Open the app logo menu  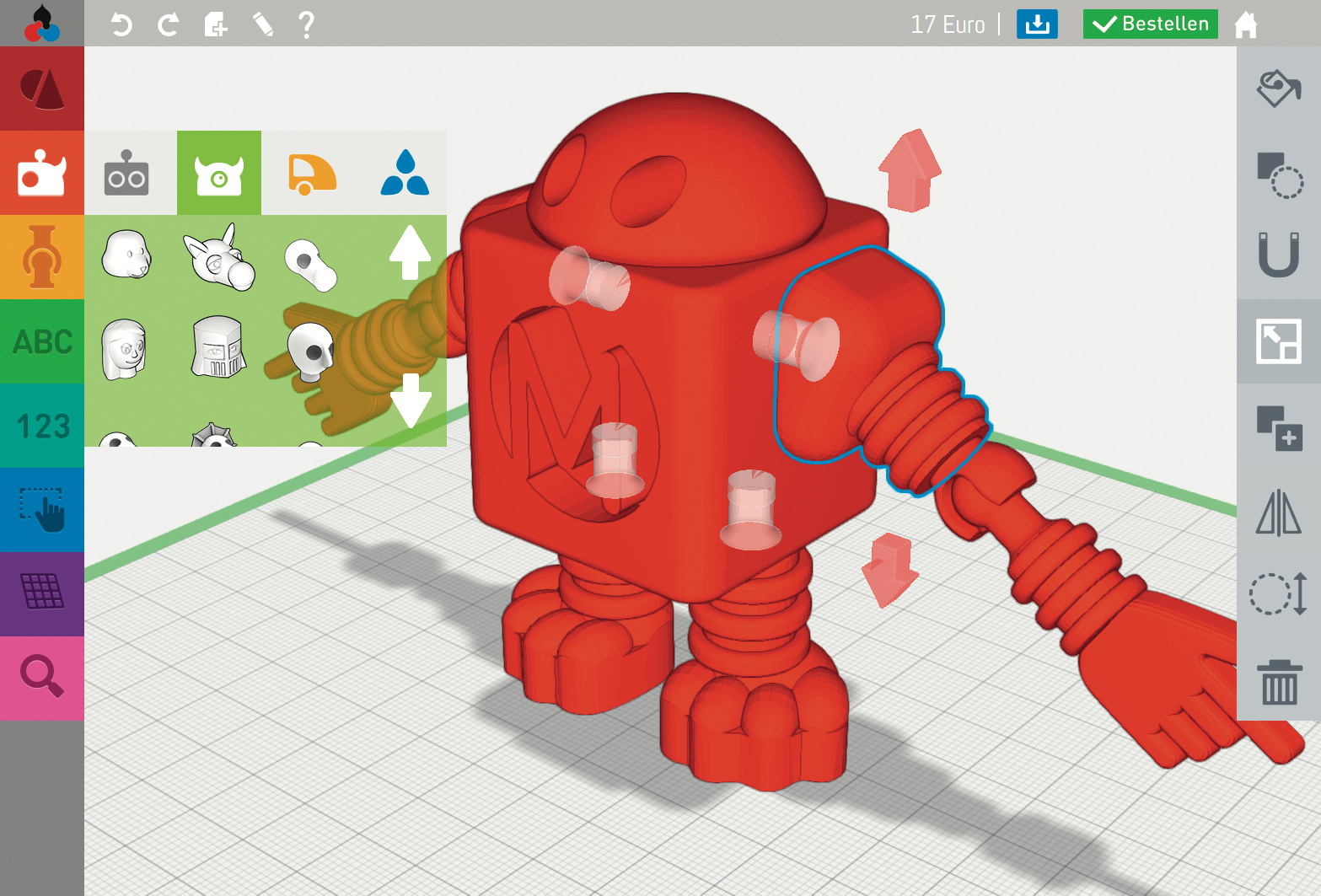click(x=42, y=23)
